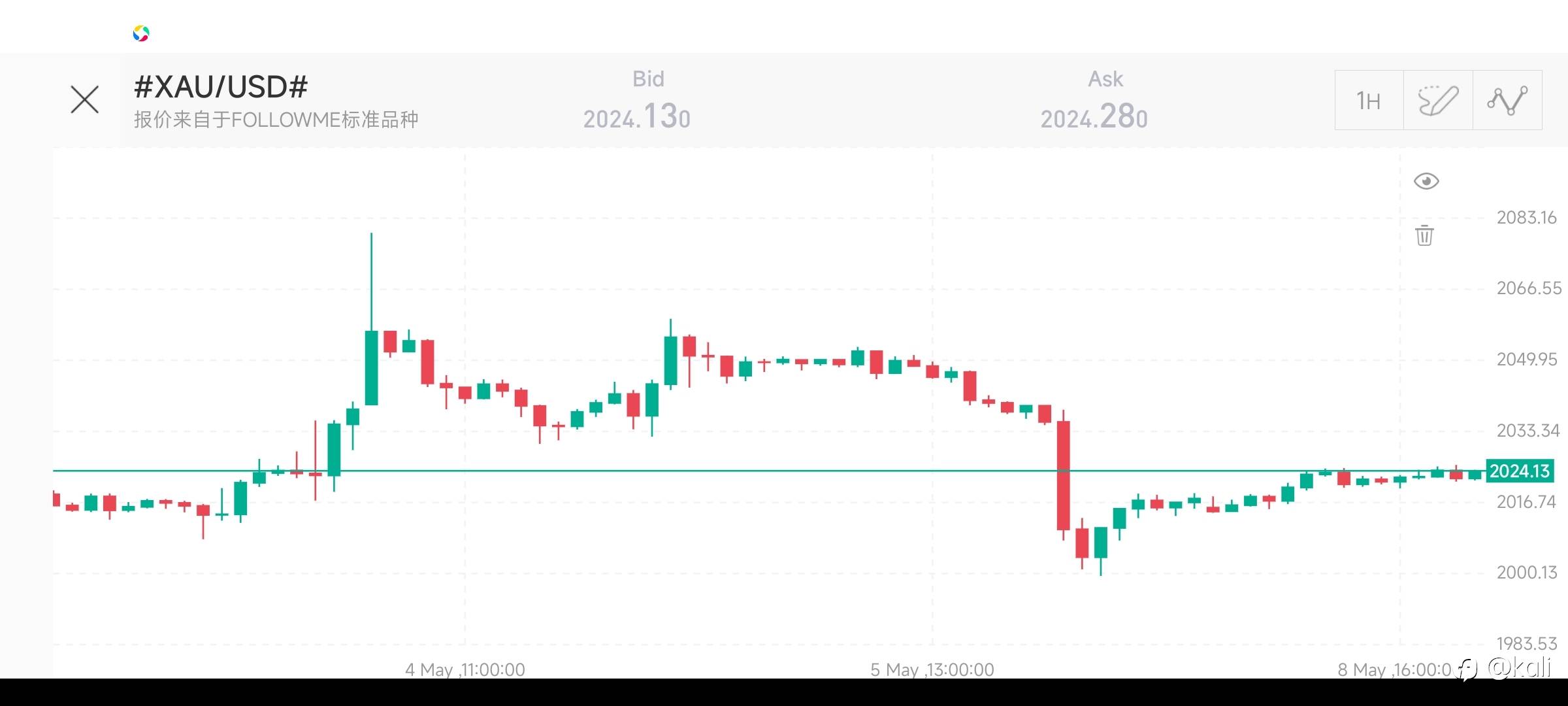Screen dimensions: 1568x706
Task: Select the 4 May 11:00:00 time marker
Action: click(465, 669)
